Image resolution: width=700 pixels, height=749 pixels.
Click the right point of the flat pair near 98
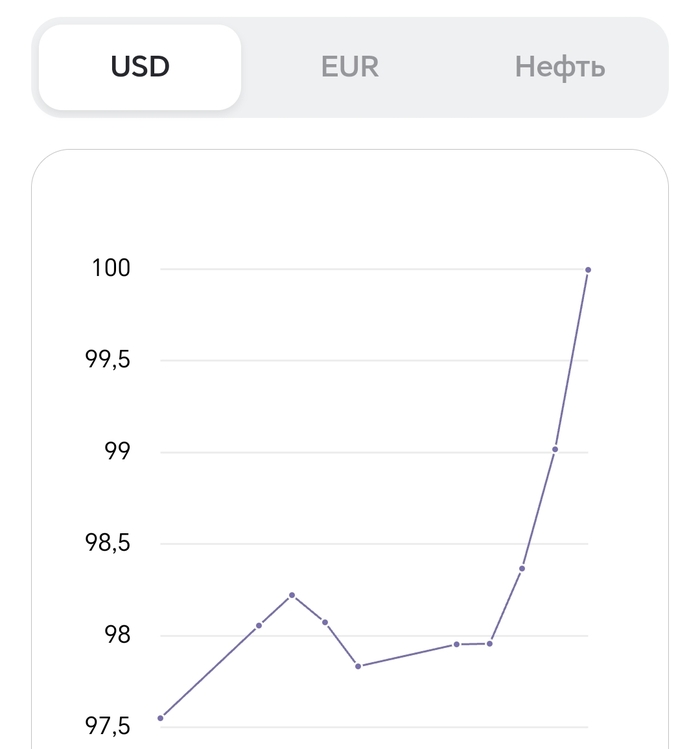490,643
